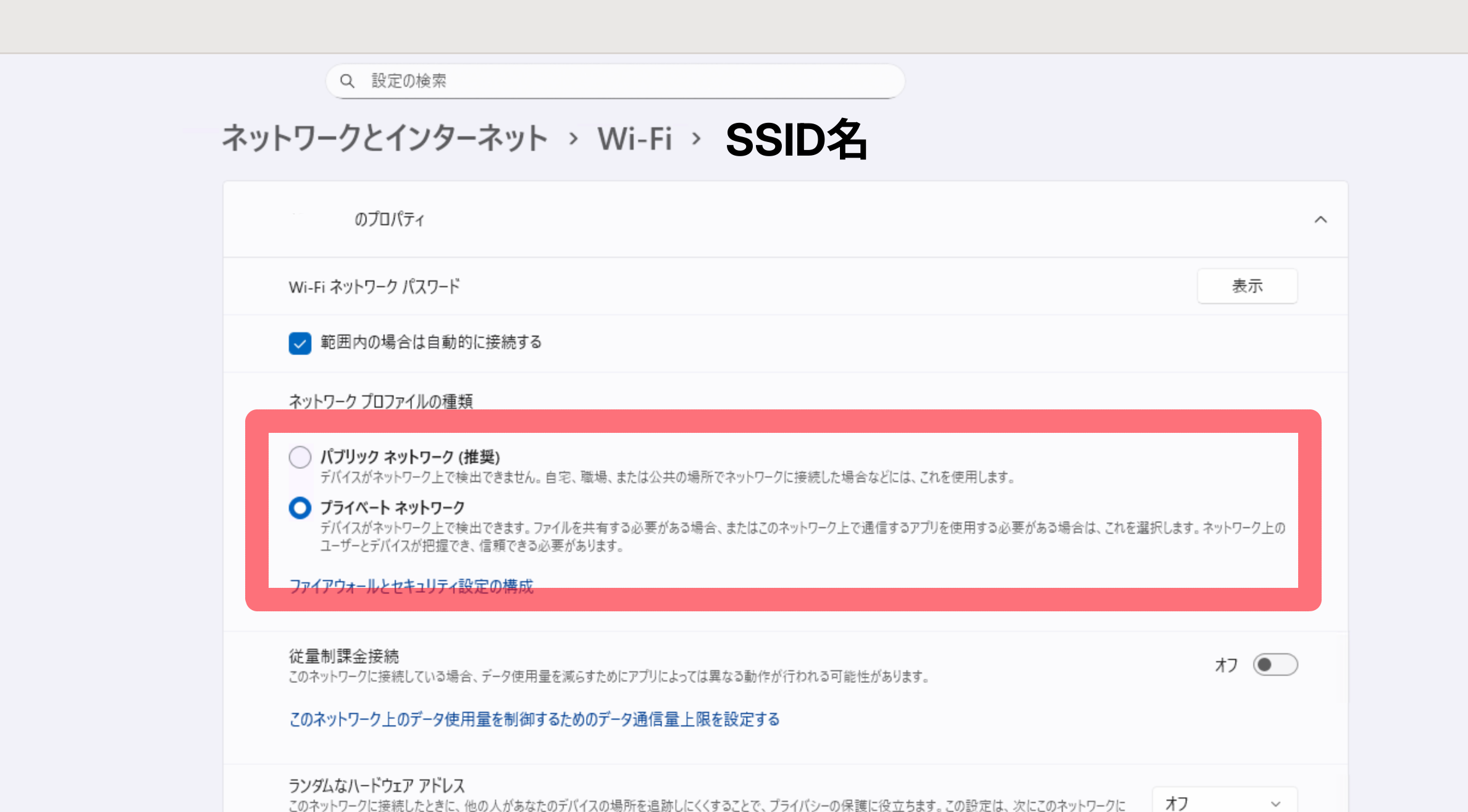Click inside the 設定の検索 search field
The height and width of the screenshot is (812, 1468).
(x=556, y=80)
